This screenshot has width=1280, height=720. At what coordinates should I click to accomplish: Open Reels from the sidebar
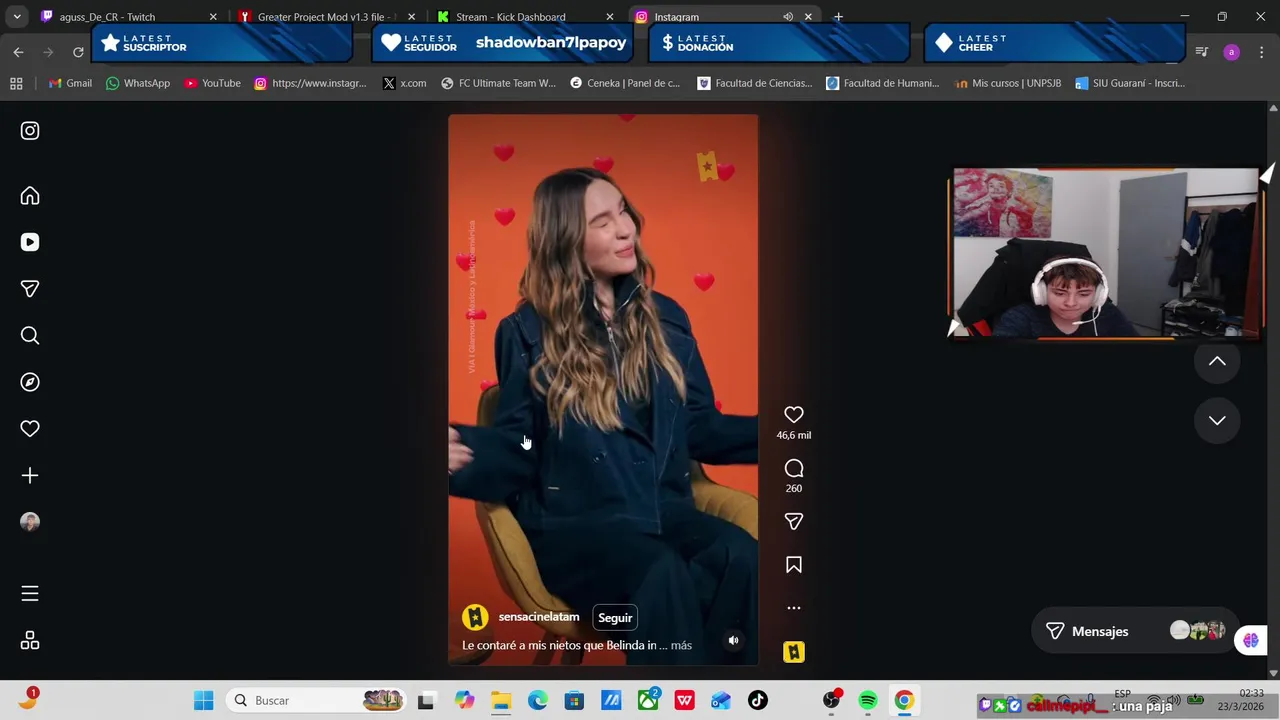click(30, 242)
